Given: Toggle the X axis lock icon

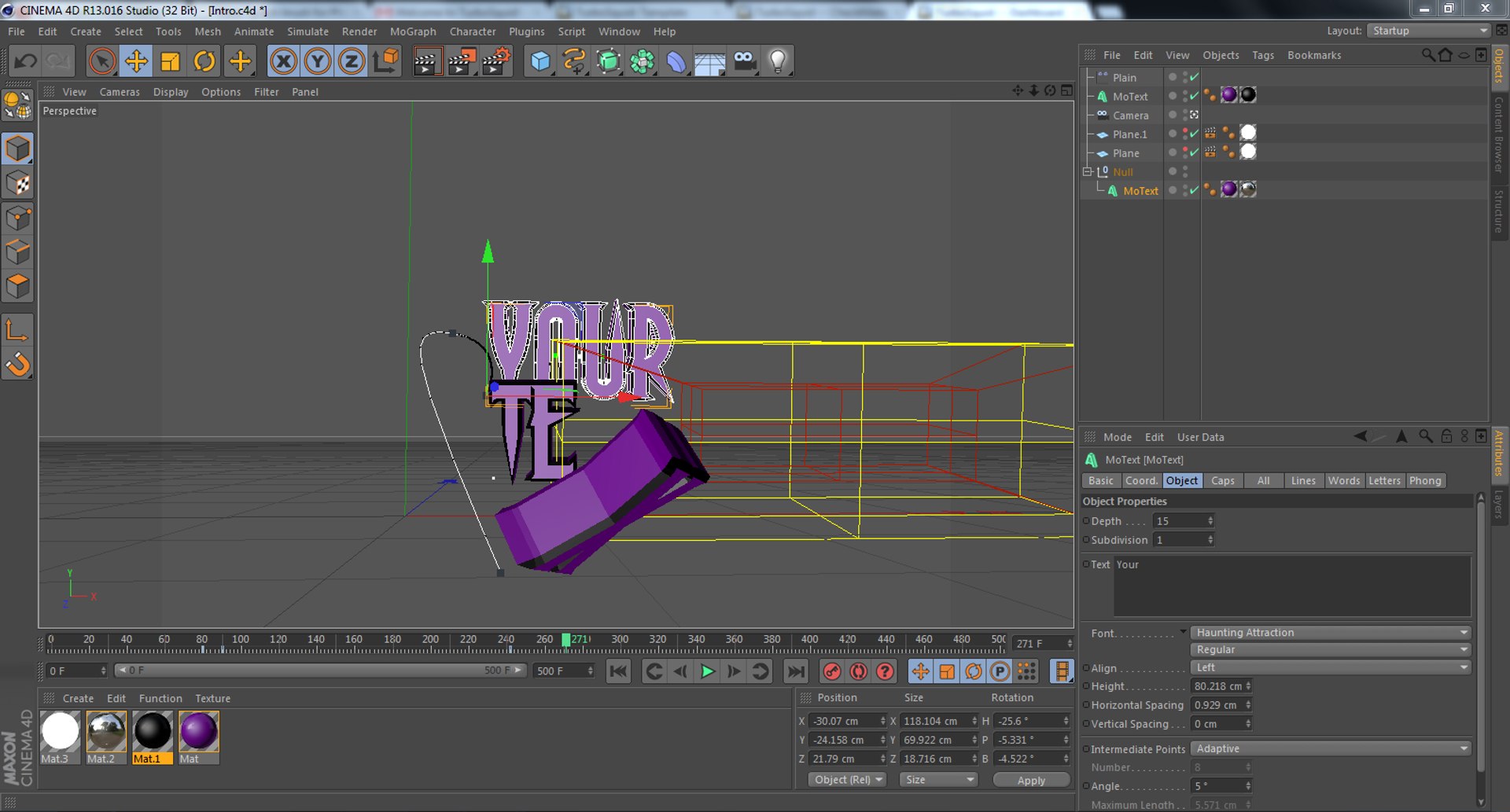Looking at the screenshot, I should click(283, 61).
